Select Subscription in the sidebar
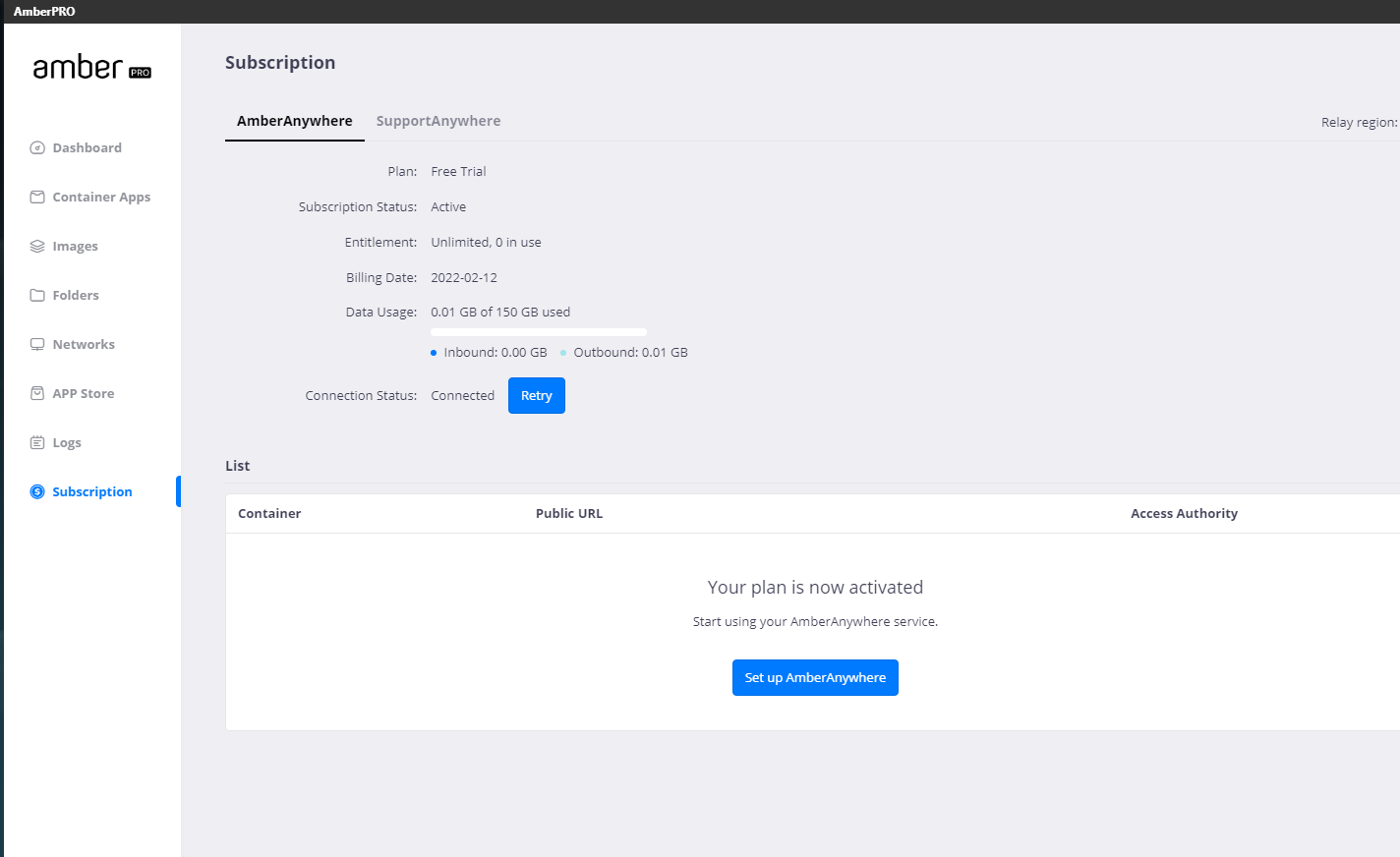The image size is (1400, 857). (92, 492)
